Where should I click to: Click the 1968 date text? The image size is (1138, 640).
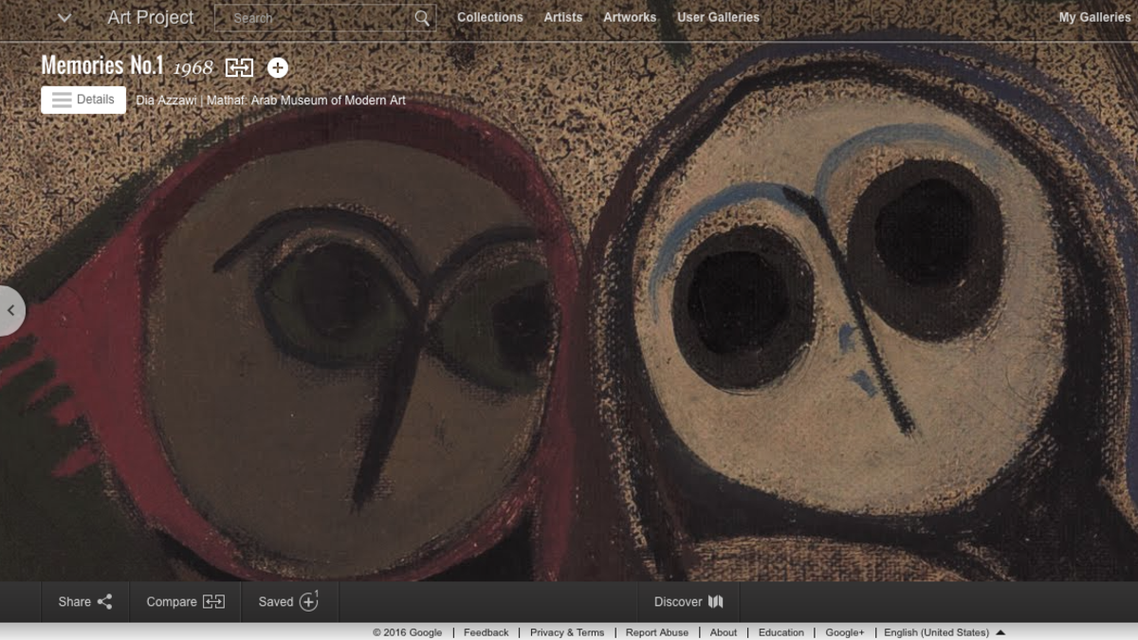tap(193, 67)
